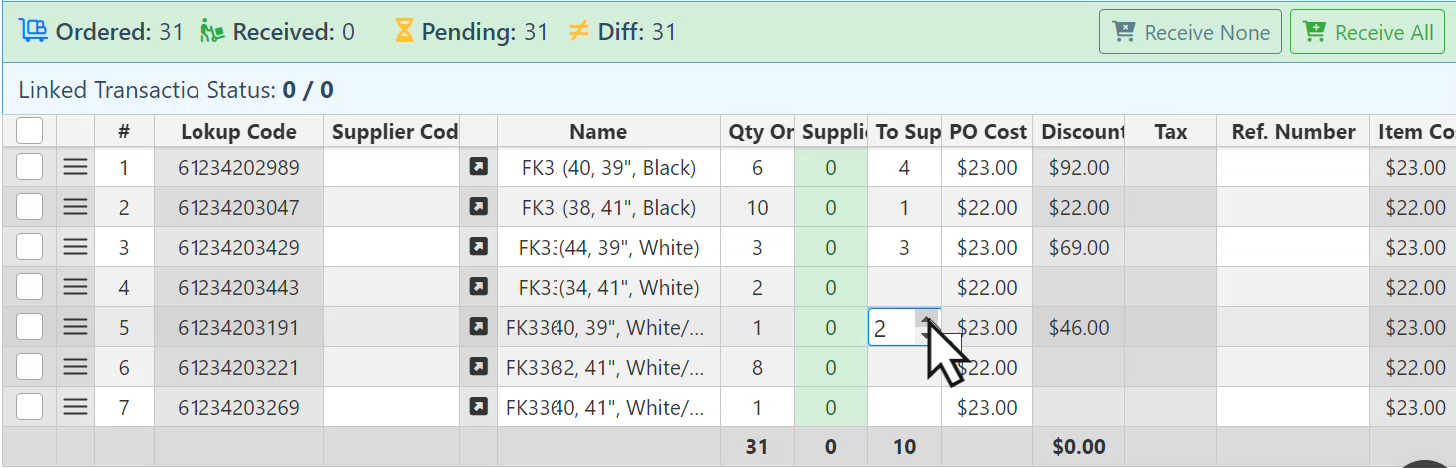1456x468 pixels.
Task: Click the Lokup Code column header
Action: [x=239, y=132]
